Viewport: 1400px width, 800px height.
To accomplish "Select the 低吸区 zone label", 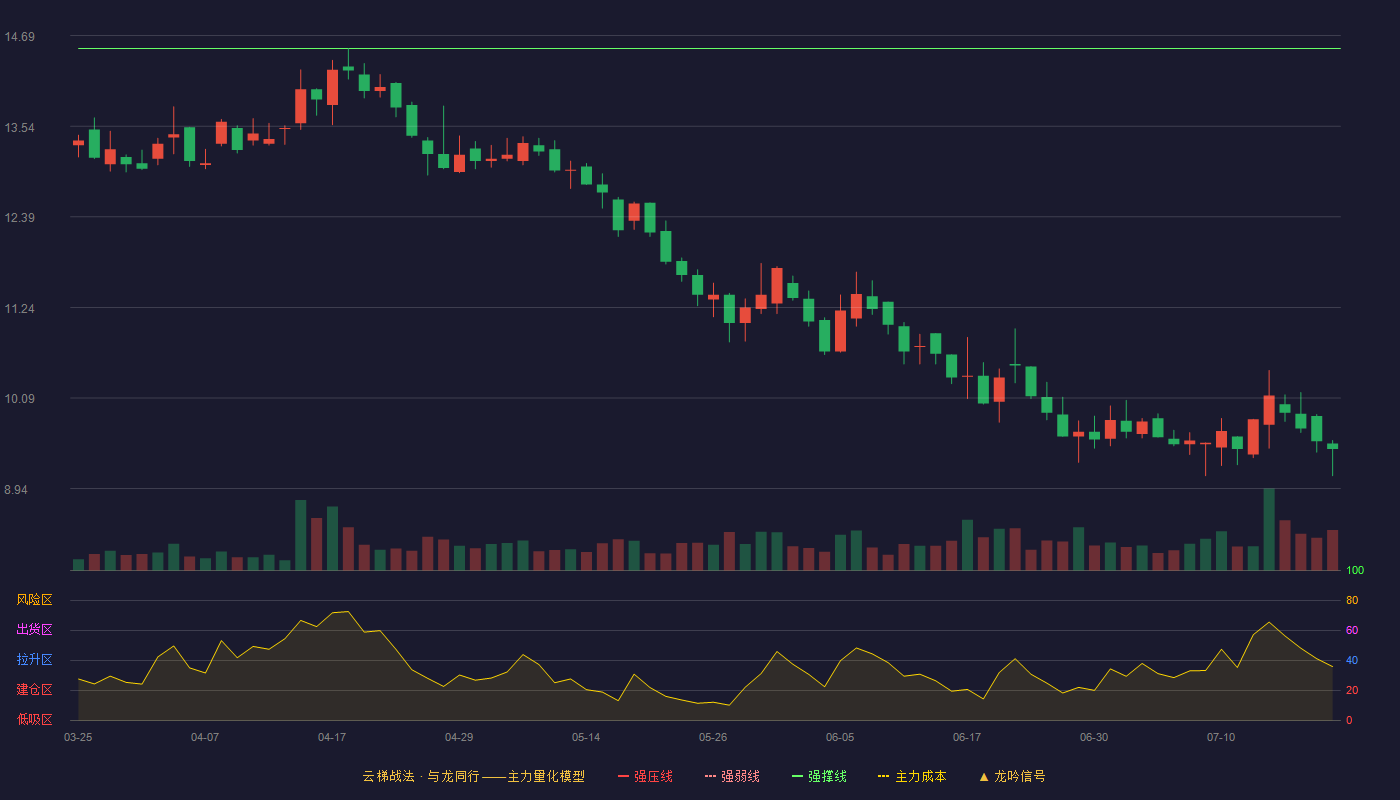I will click(x=34, y=719).
